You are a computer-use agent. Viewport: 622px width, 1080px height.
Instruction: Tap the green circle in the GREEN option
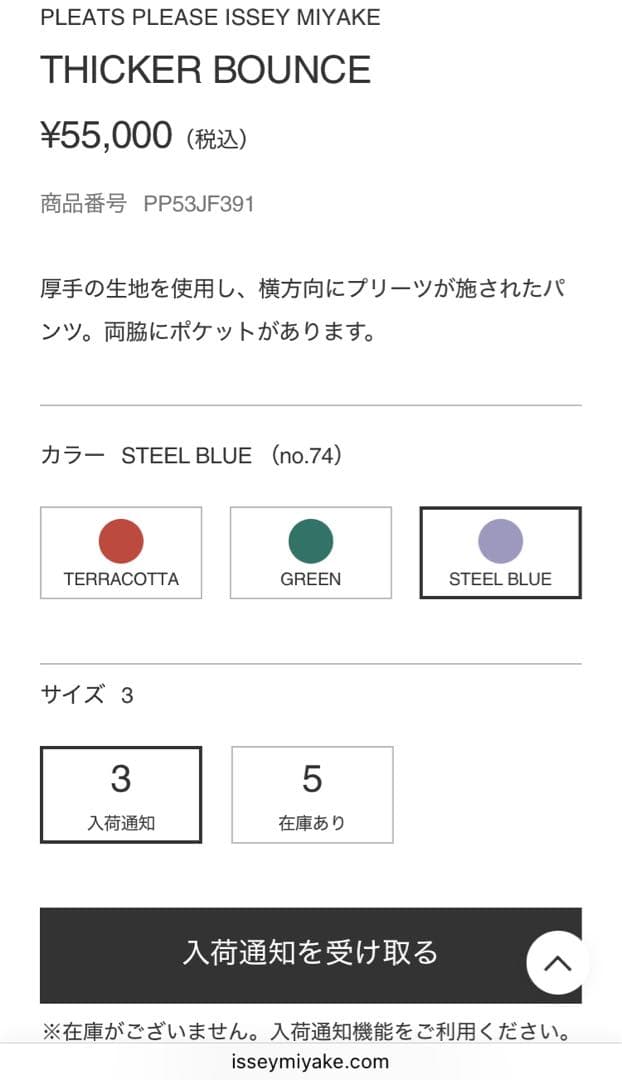310,541
